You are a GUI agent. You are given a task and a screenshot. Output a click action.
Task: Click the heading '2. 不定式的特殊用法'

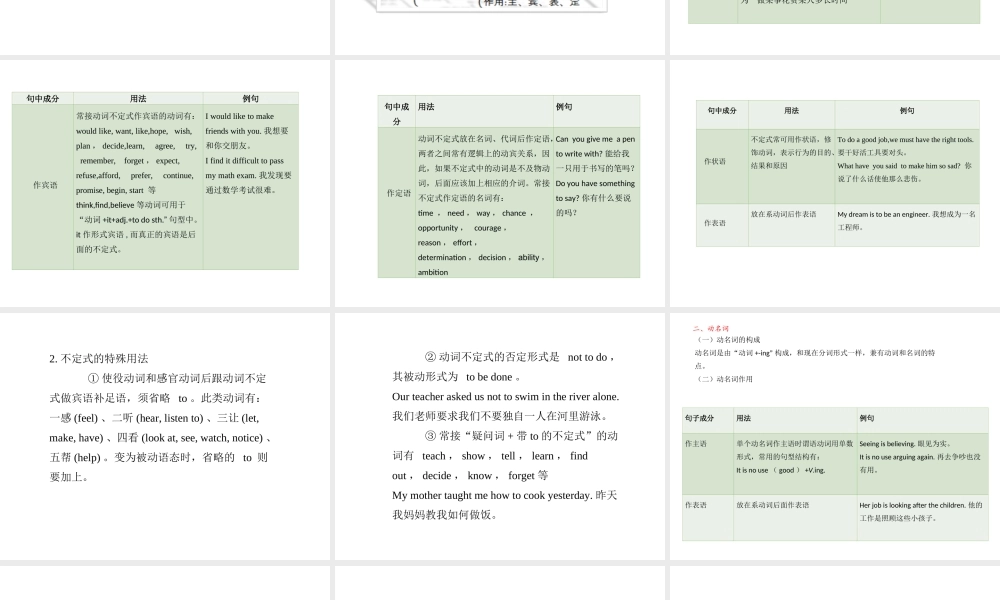[x=99, y=358]
